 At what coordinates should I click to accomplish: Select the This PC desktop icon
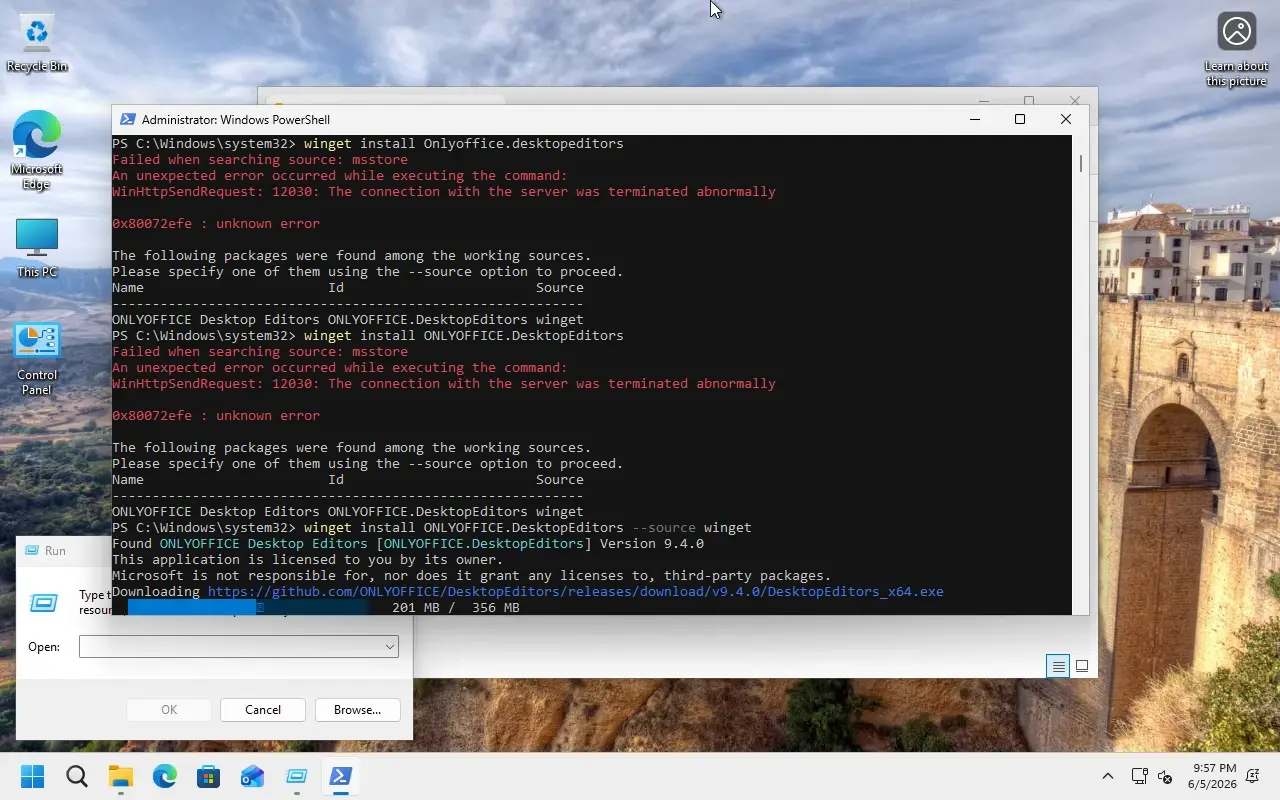point(37,248)
